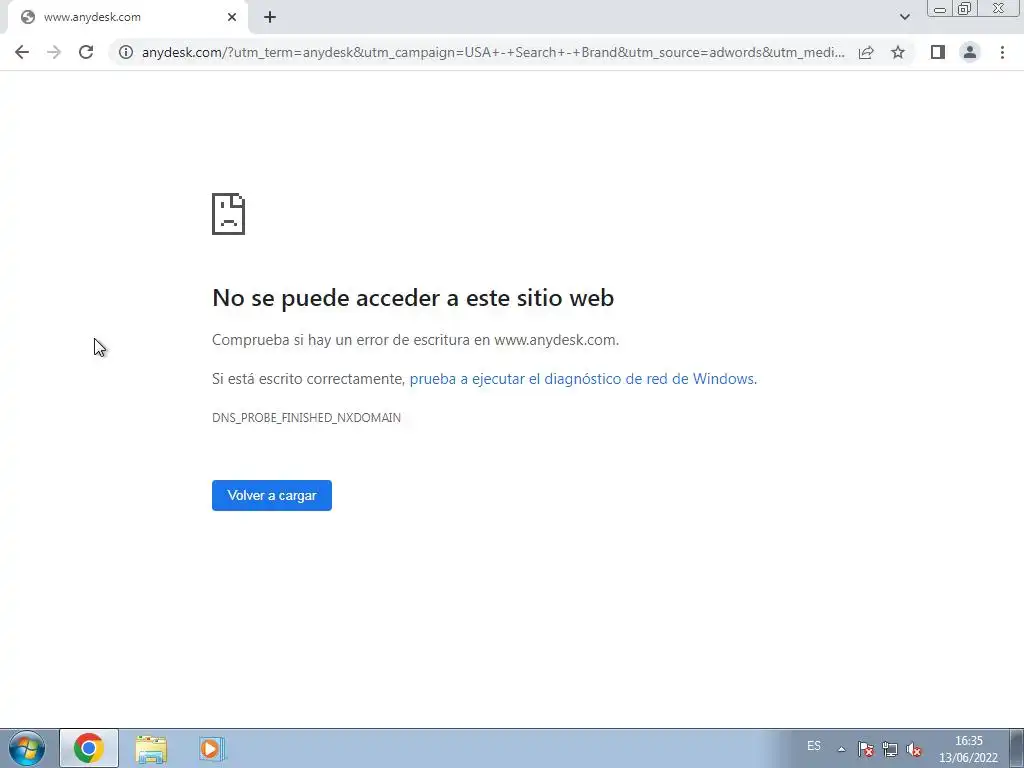Bookmark this page with the star icon
The width and height of the screenshot is (1024, 768).
pyautogui.click(x=898, y=52)
